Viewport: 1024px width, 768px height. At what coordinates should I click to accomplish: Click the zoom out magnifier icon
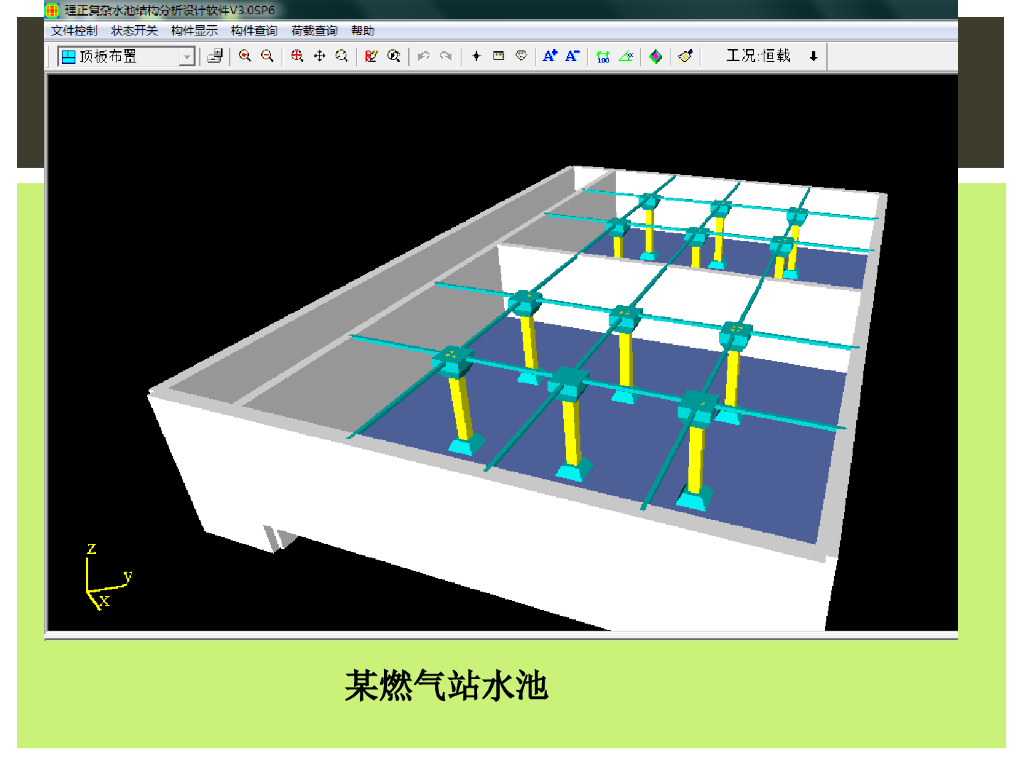(x=267, y=56)
